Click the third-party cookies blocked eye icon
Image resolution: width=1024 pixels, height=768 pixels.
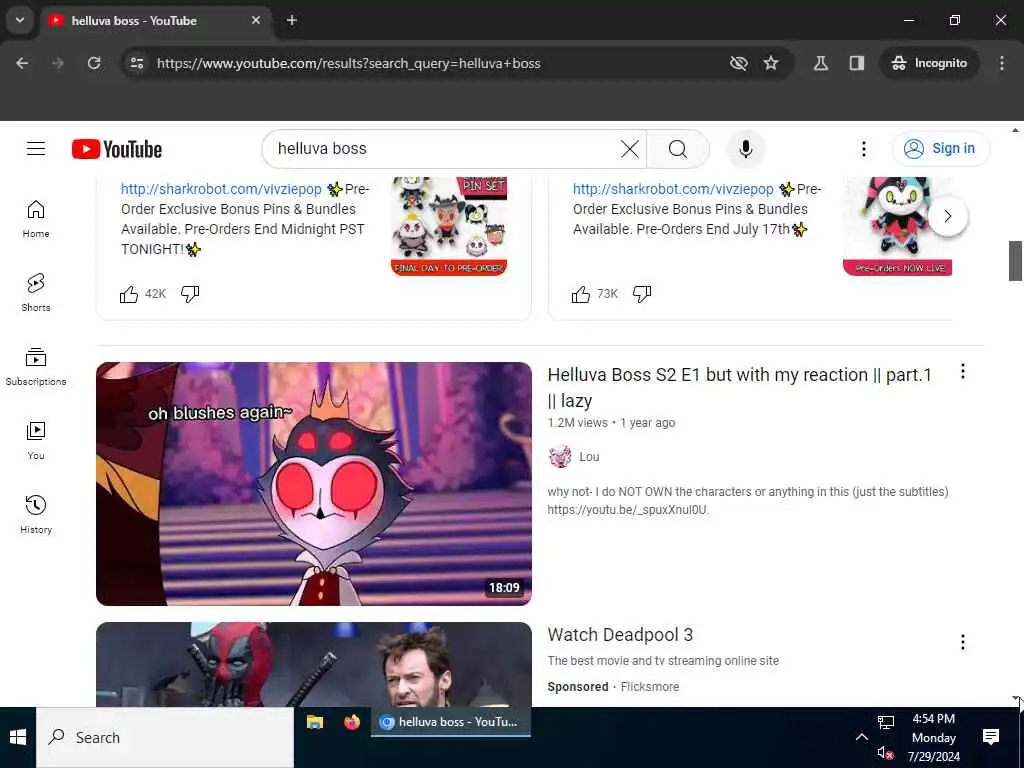click(739, 63)
